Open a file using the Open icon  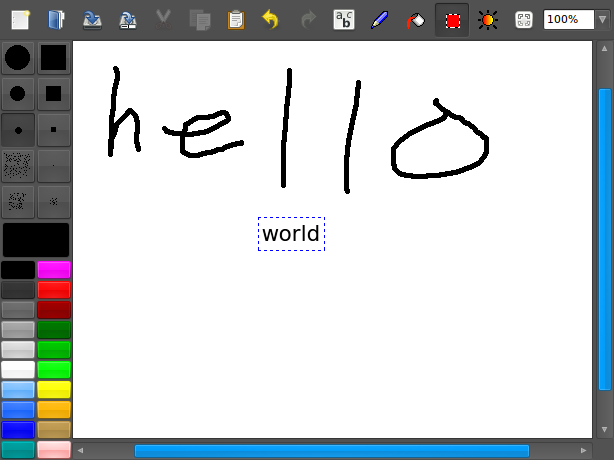pos(56,19)
